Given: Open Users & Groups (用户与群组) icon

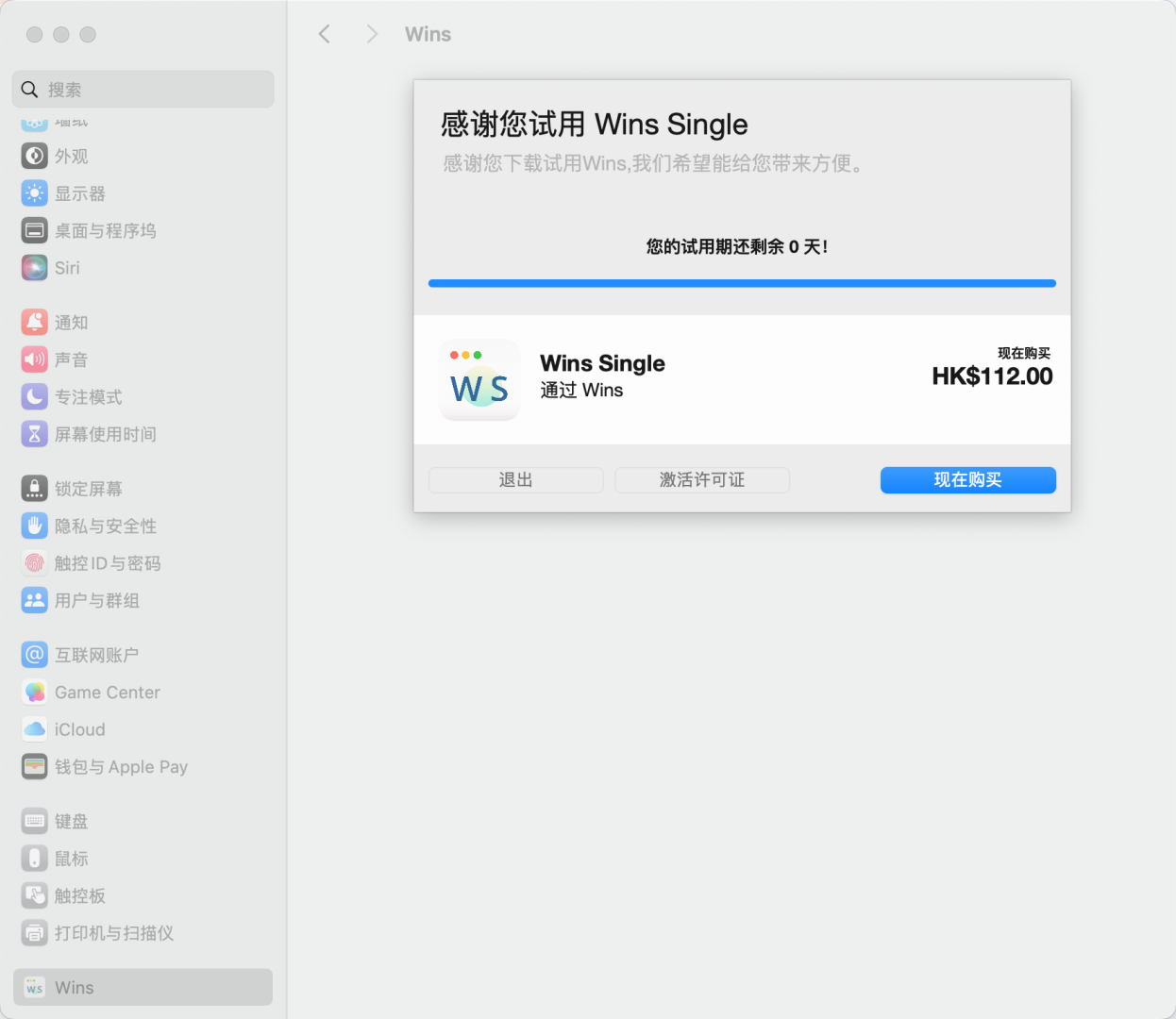Looking at the screenshot, I should (x=35, y=600).
